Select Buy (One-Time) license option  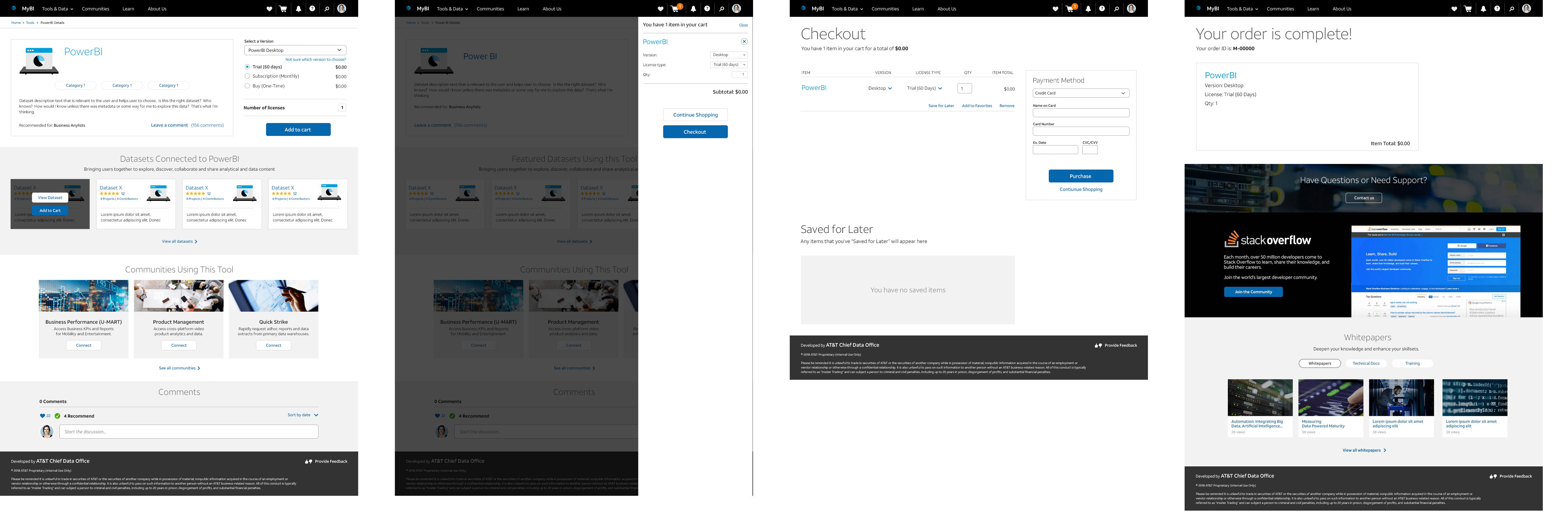(247, 86)
